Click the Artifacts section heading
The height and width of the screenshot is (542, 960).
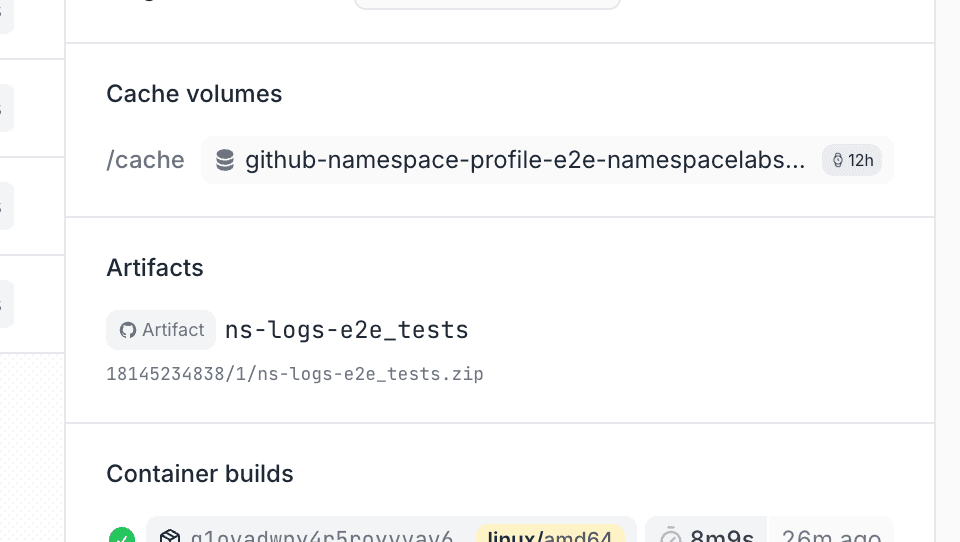click(x=155, y=268)
